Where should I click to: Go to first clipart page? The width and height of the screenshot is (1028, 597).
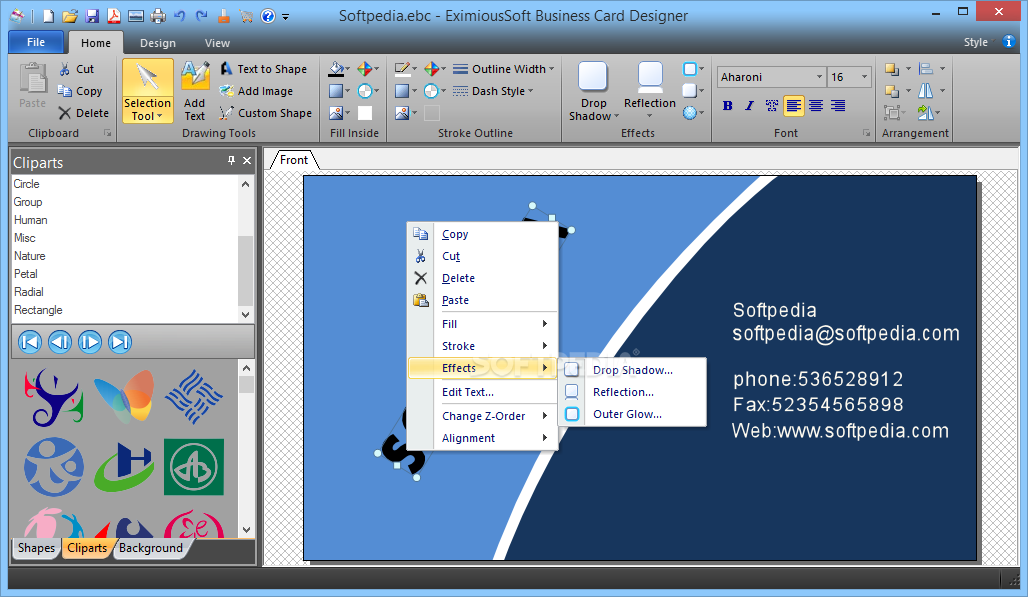(30, 342)
